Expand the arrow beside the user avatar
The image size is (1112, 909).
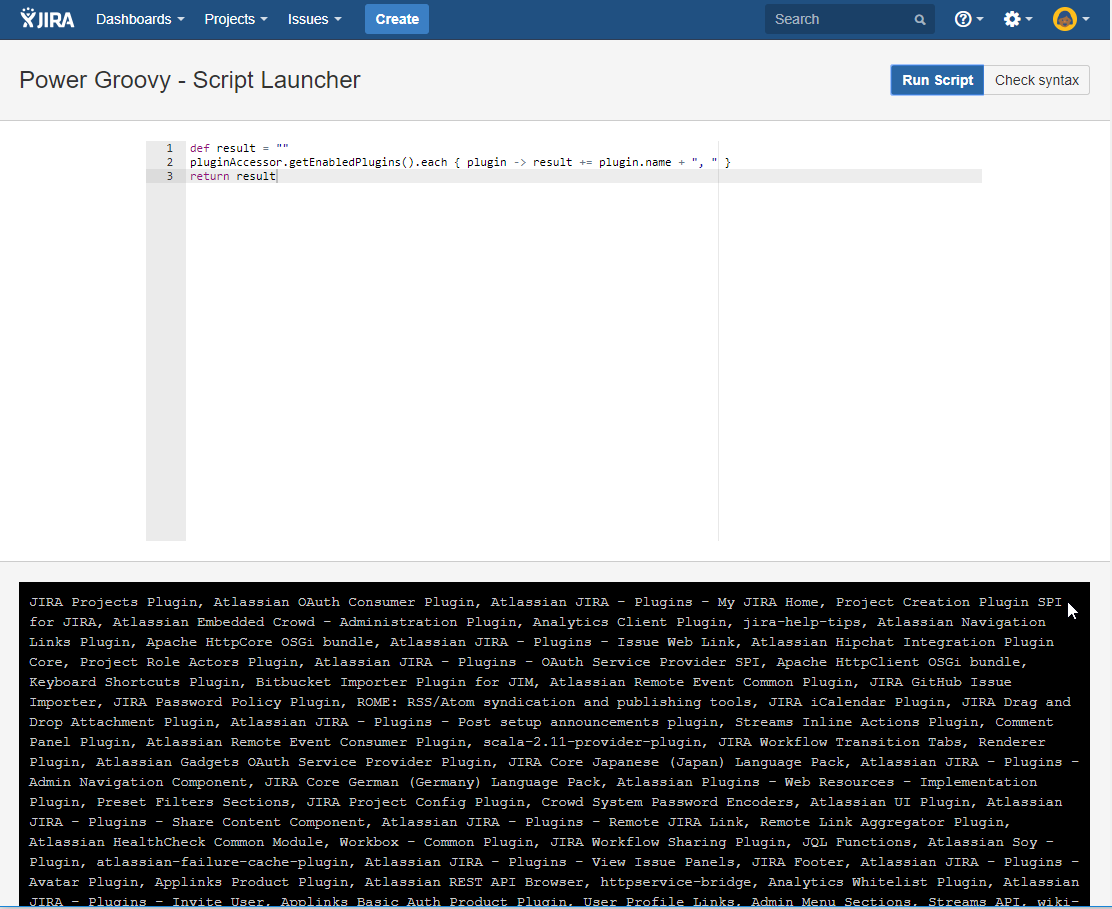click(1086, 20)
